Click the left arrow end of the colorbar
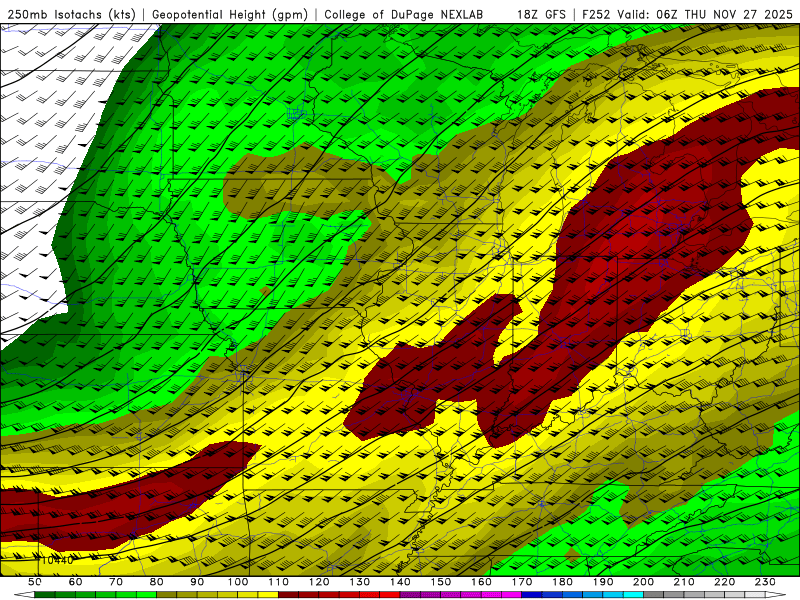Viewport: 800px width, 600px height. 24,595
